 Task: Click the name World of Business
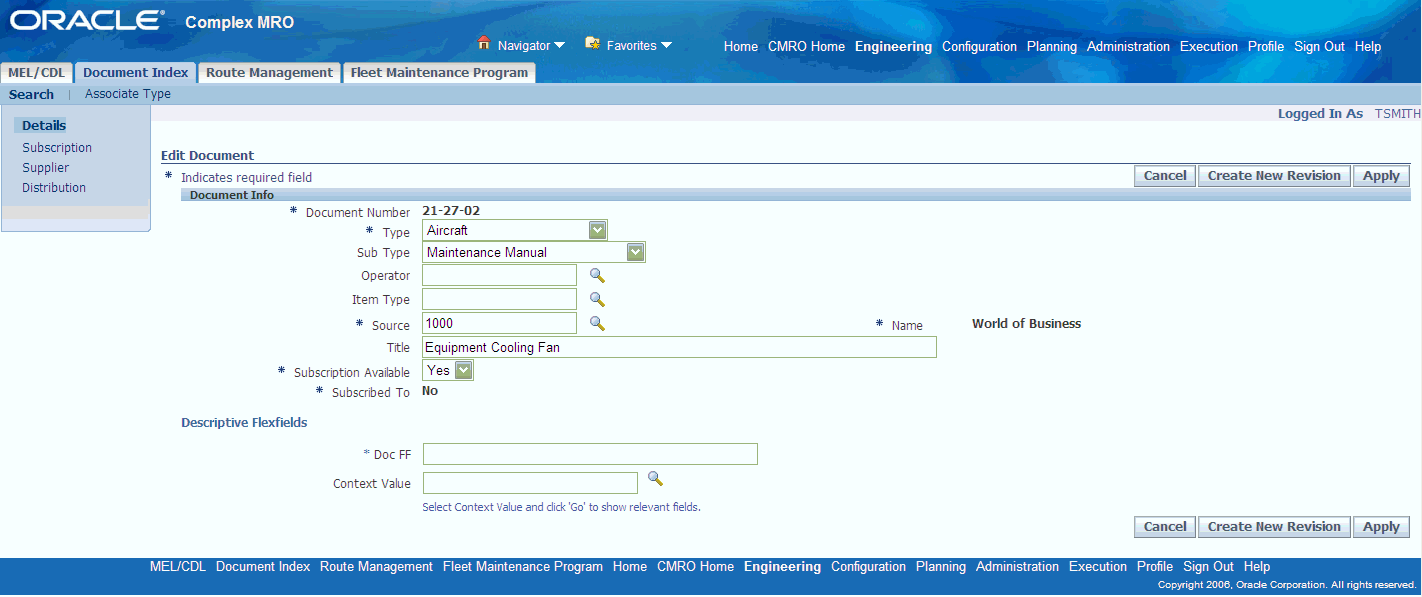point(1026,324)
